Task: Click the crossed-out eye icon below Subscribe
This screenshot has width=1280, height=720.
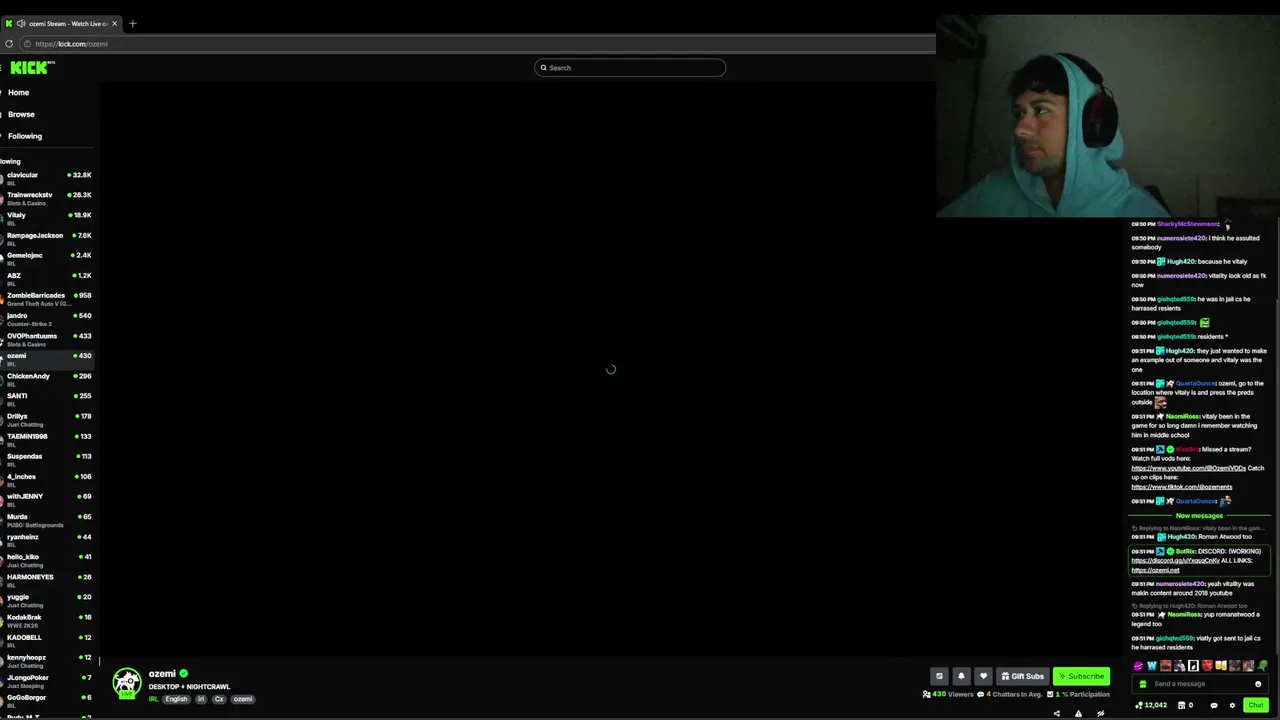Action: point(1100,713)
